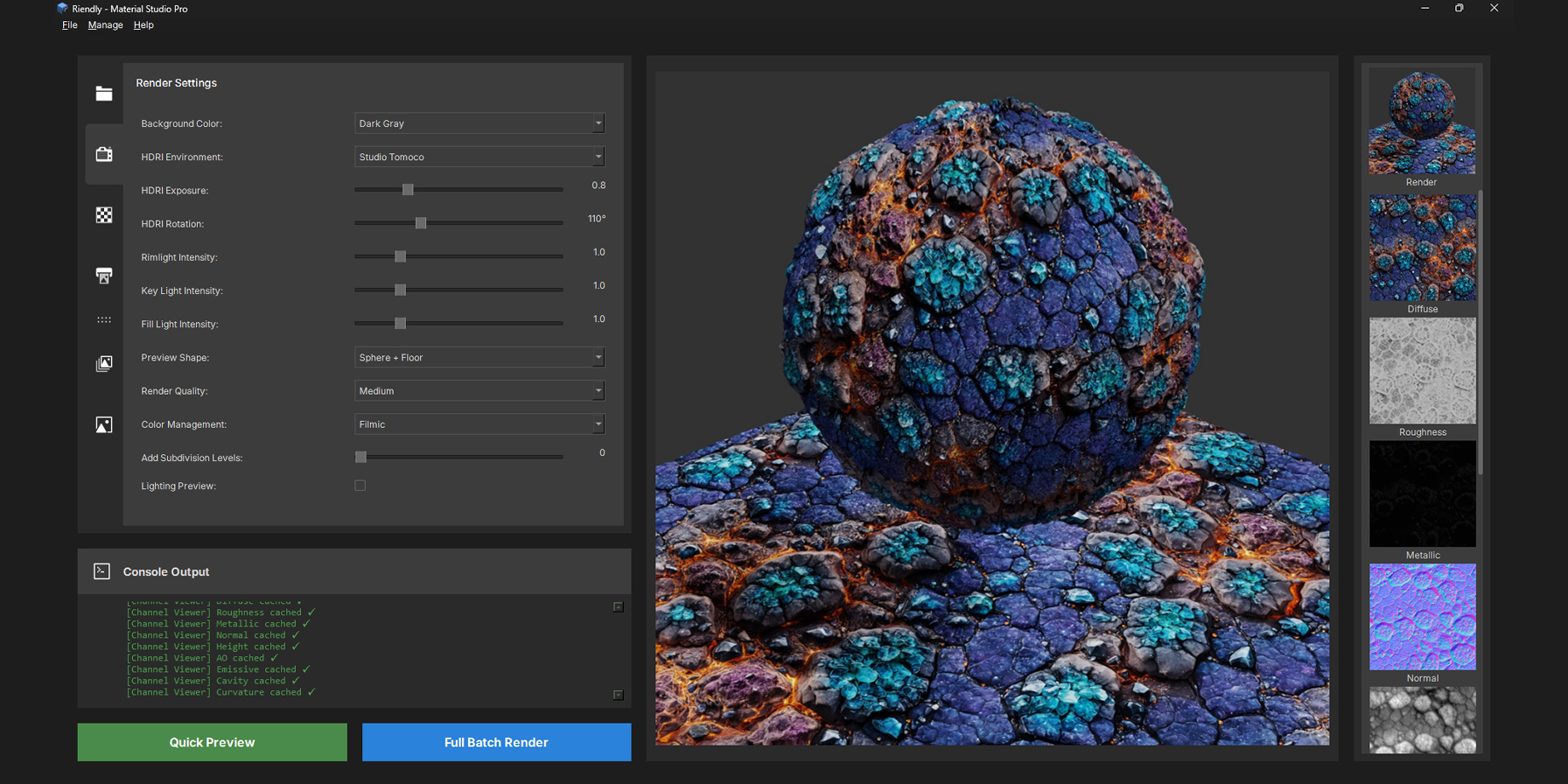The height and width of the screenshot is (784, 1568).
Task: Open the Help menu
Action: (143, 25)
